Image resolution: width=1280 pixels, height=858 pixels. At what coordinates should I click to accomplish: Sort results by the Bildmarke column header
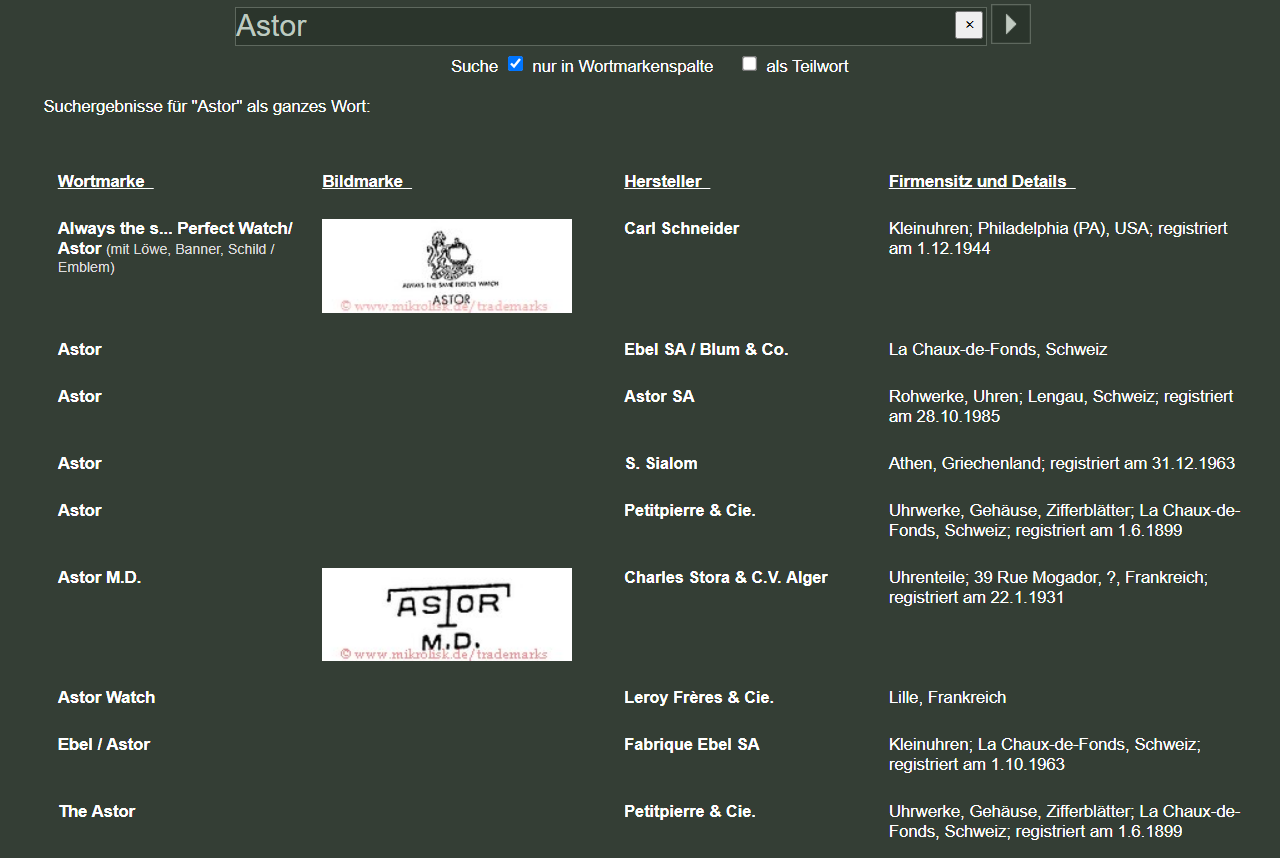tap(366, 181)
